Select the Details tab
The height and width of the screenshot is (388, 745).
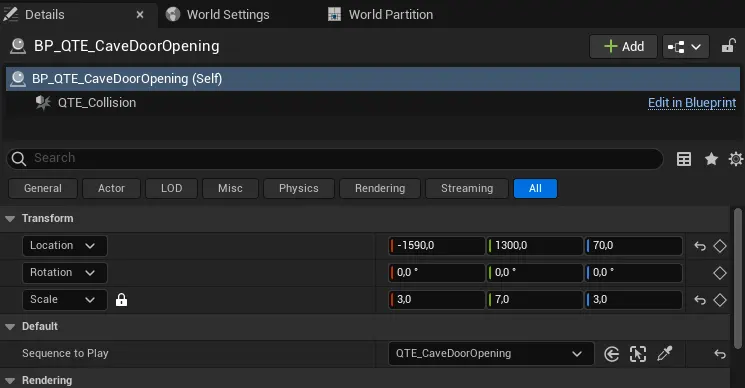[x=45, y=15]
